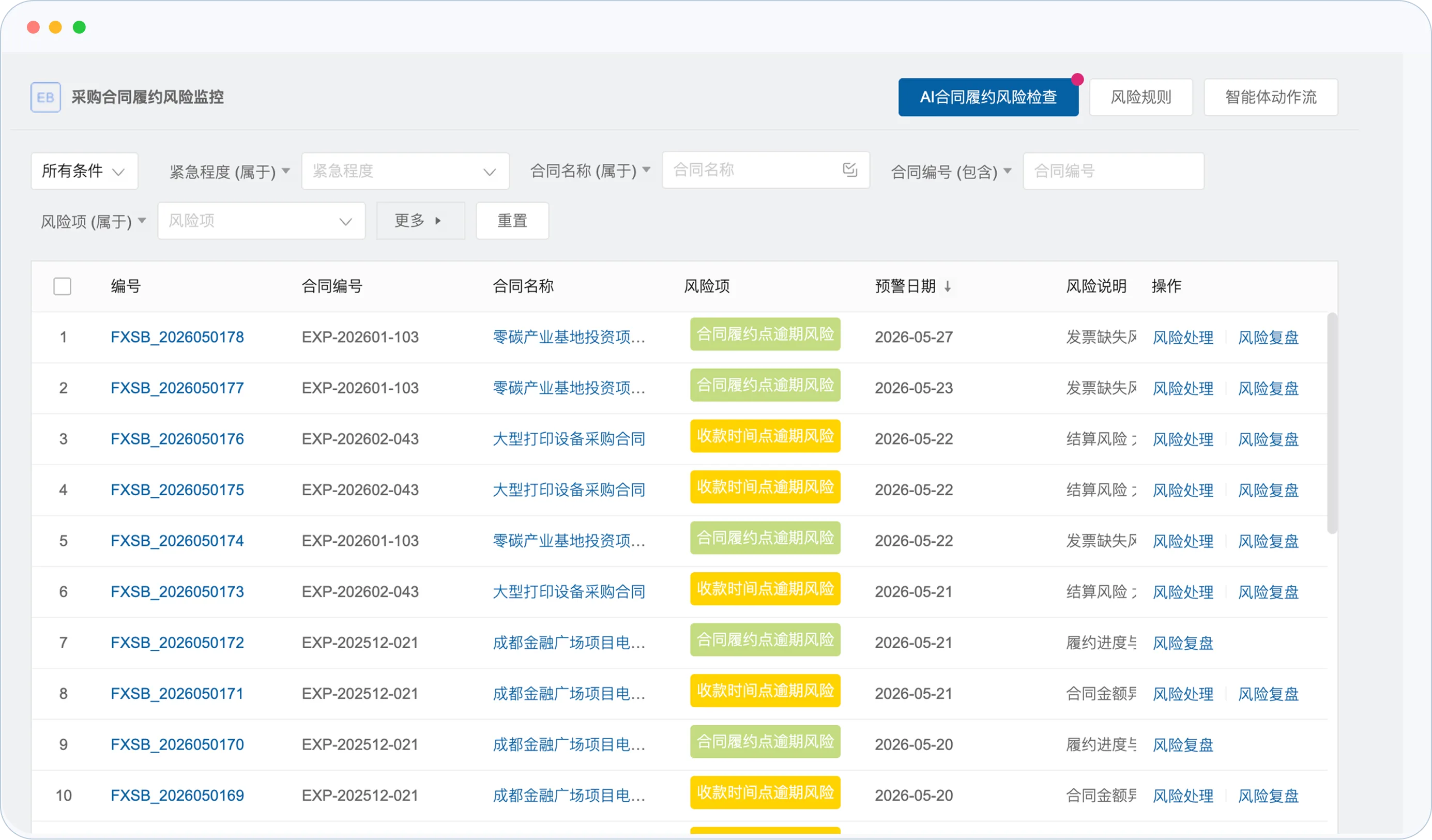This screenshot has width=1432, height=840.
Task: Click 风险处理 for FXSB_2026050171
Action: [1183, 695]
